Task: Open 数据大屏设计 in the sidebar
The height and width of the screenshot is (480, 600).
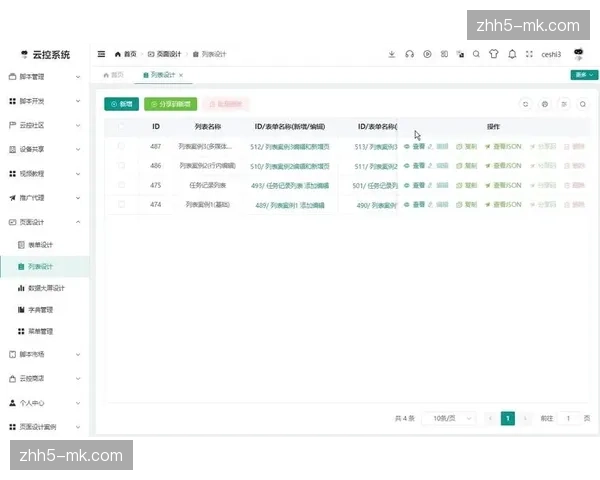Action: click(x=44, y=288)
